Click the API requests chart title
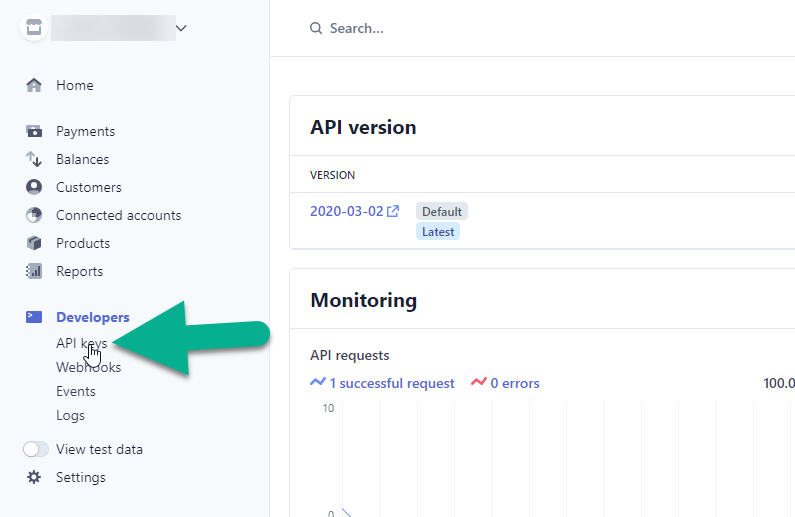795x517 pixels. pos(350,355)
